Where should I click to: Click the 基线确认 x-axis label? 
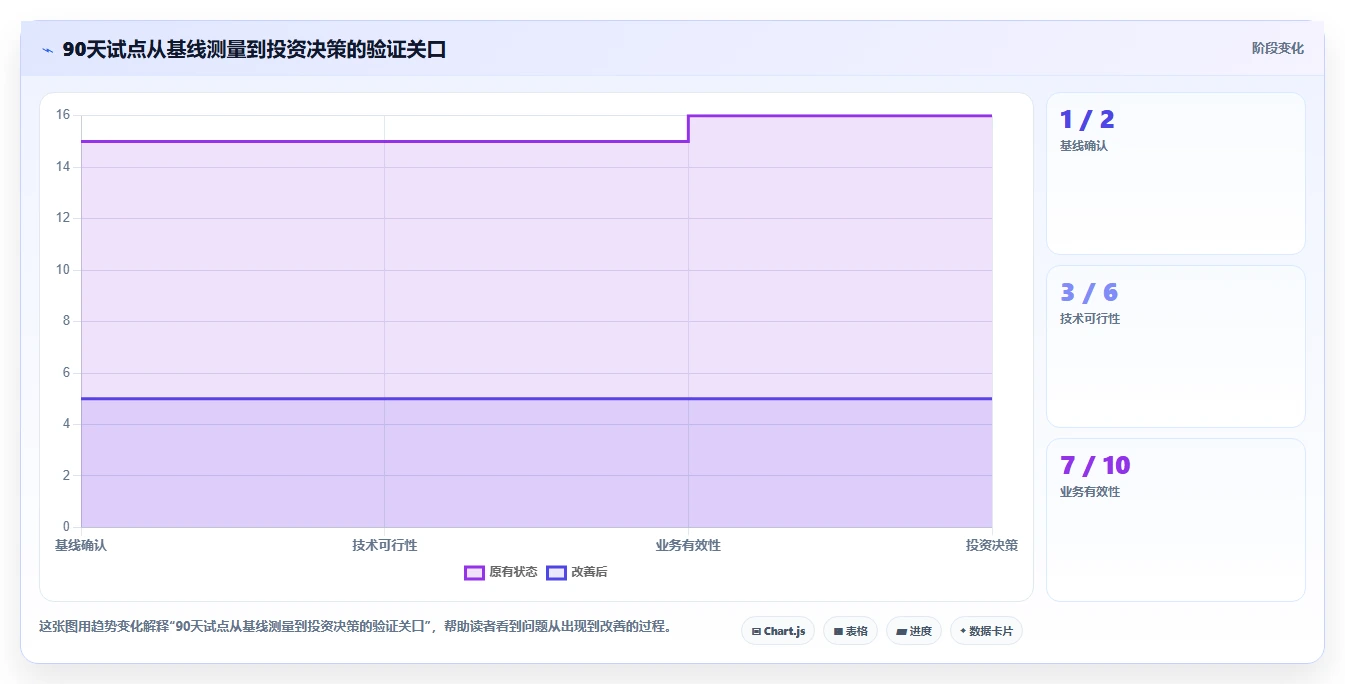click(x=81, y=545)
